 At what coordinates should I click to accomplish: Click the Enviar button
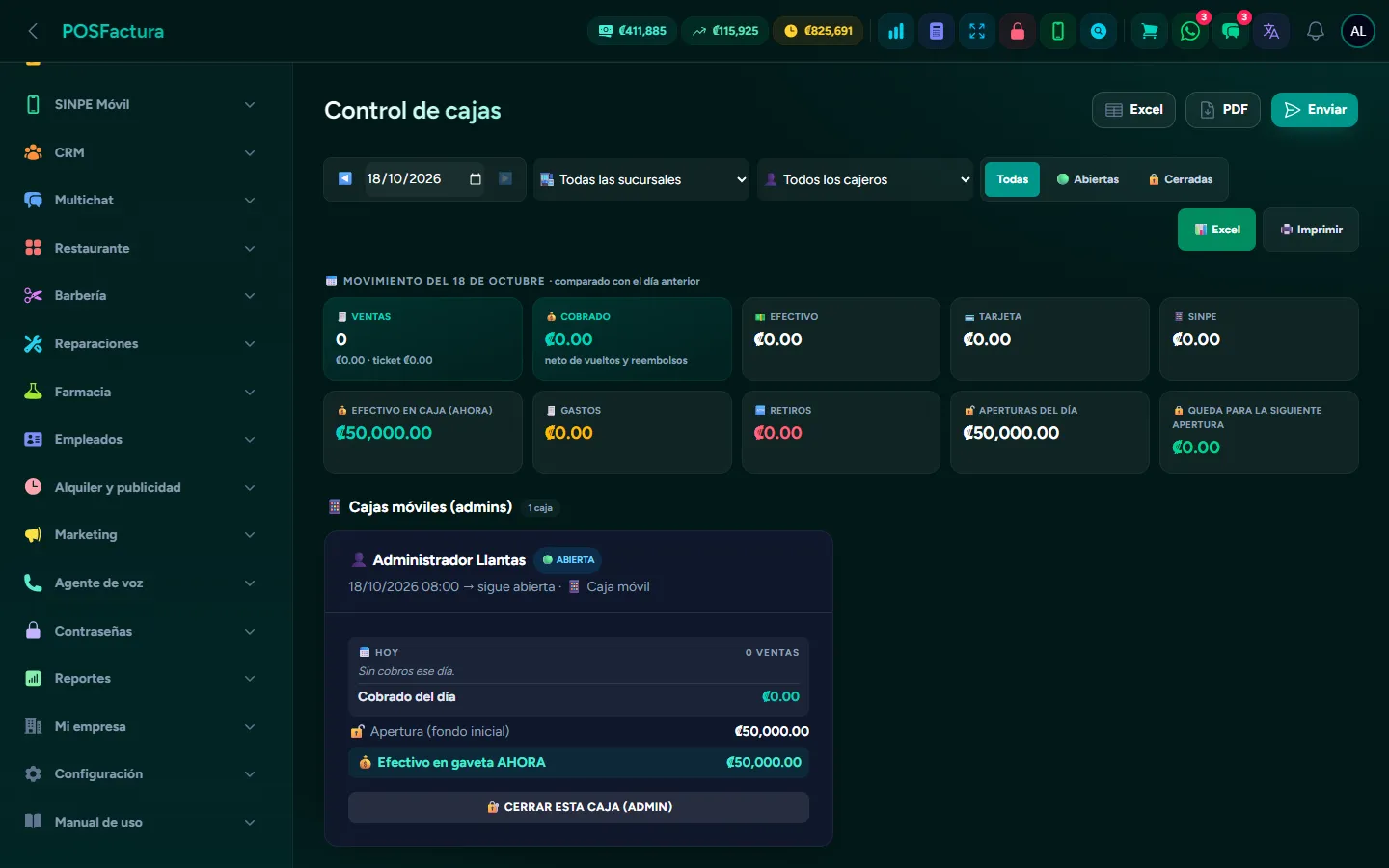1315,110
